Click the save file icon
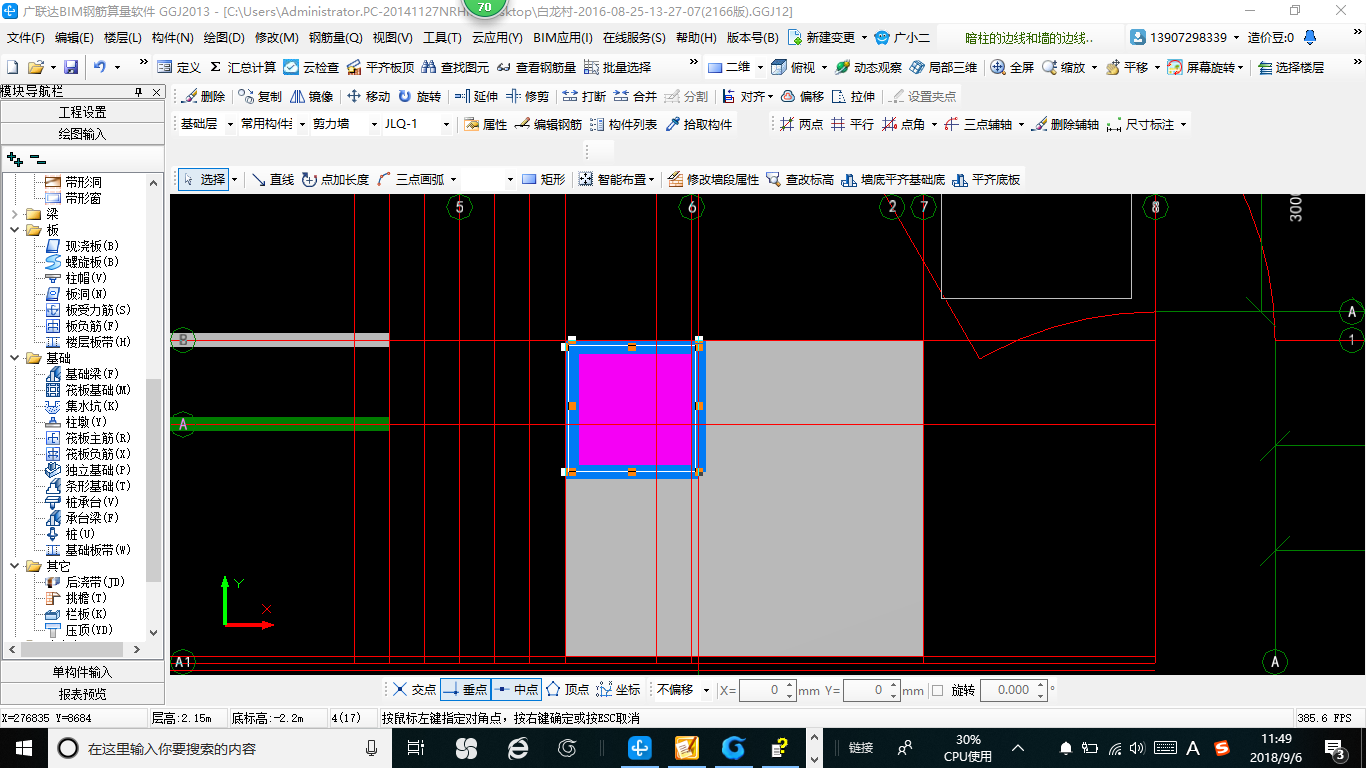The image size is (1366, 768). click(71, 67)
